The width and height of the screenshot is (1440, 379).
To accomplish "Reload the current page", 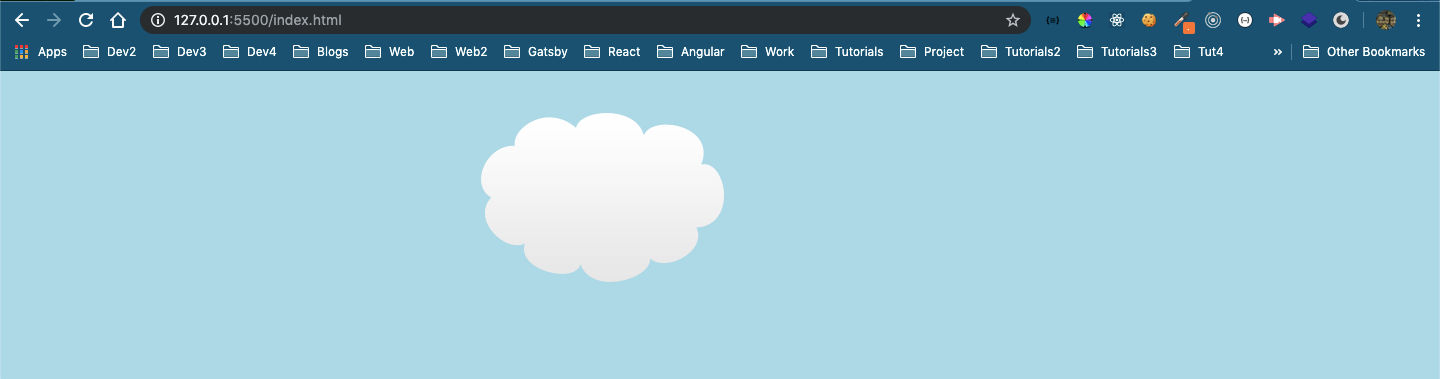I will tap(86, 20).
